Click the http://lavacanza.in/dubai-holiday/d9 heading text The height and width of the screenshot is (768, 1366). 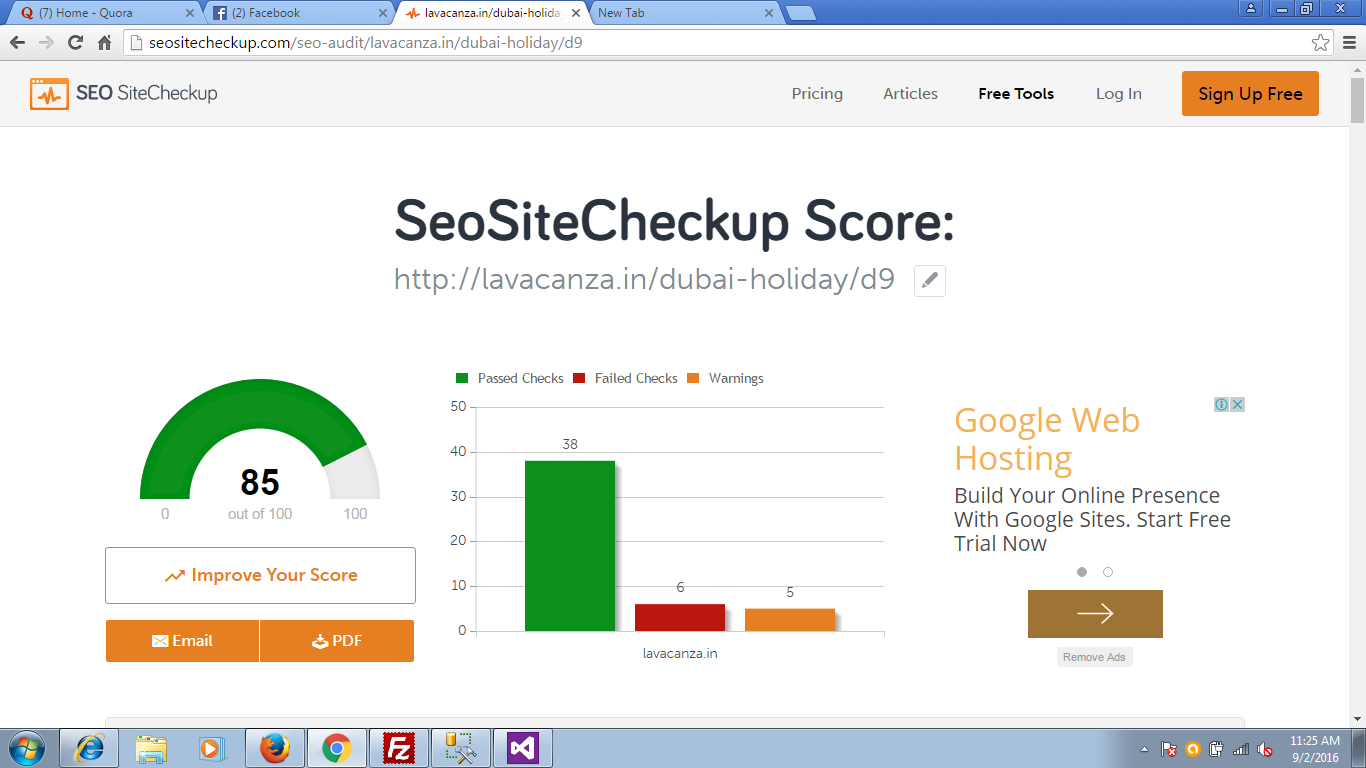coord(644,279)
